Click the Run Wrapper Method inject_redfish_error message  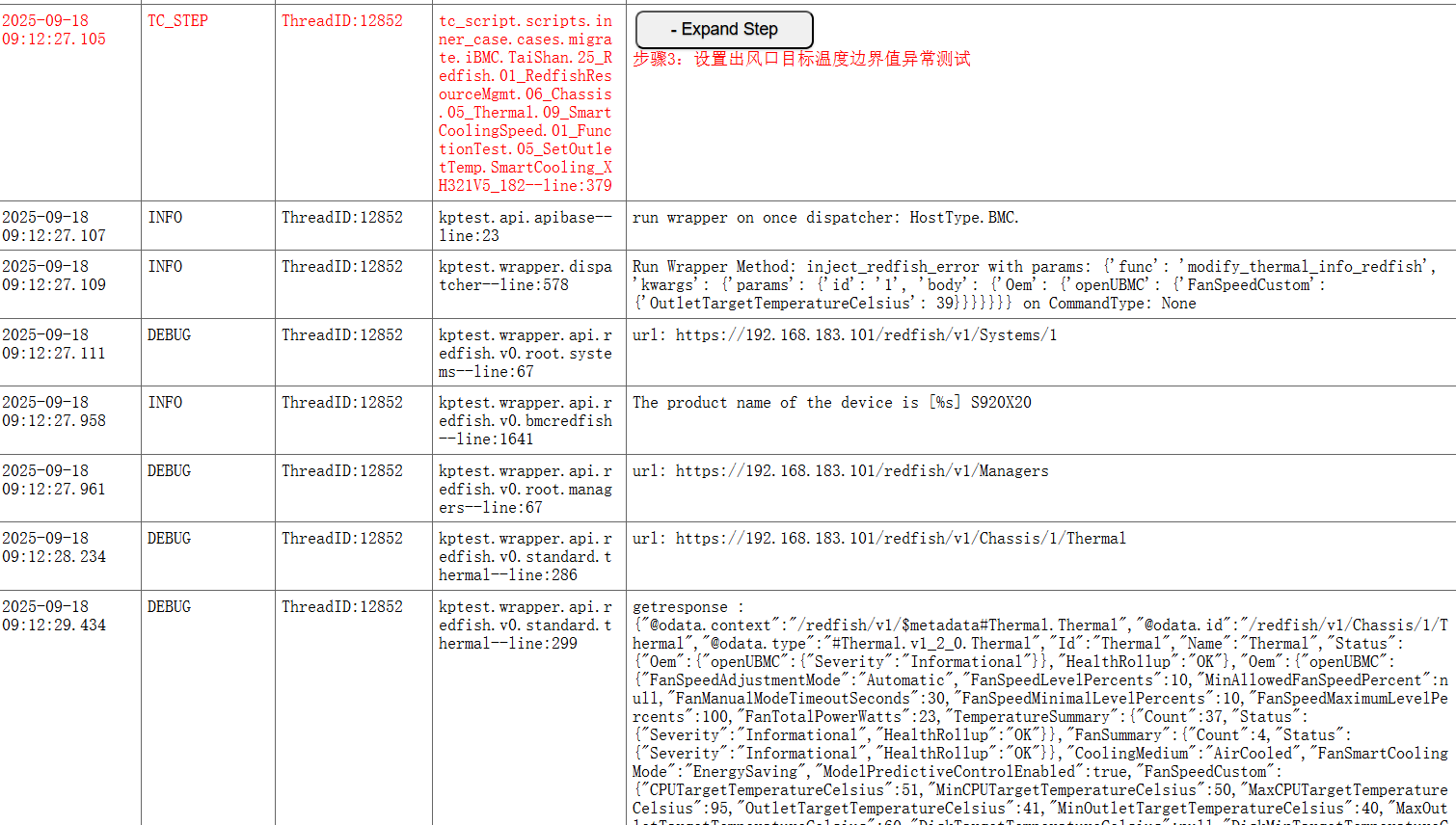pos(1034,284)
